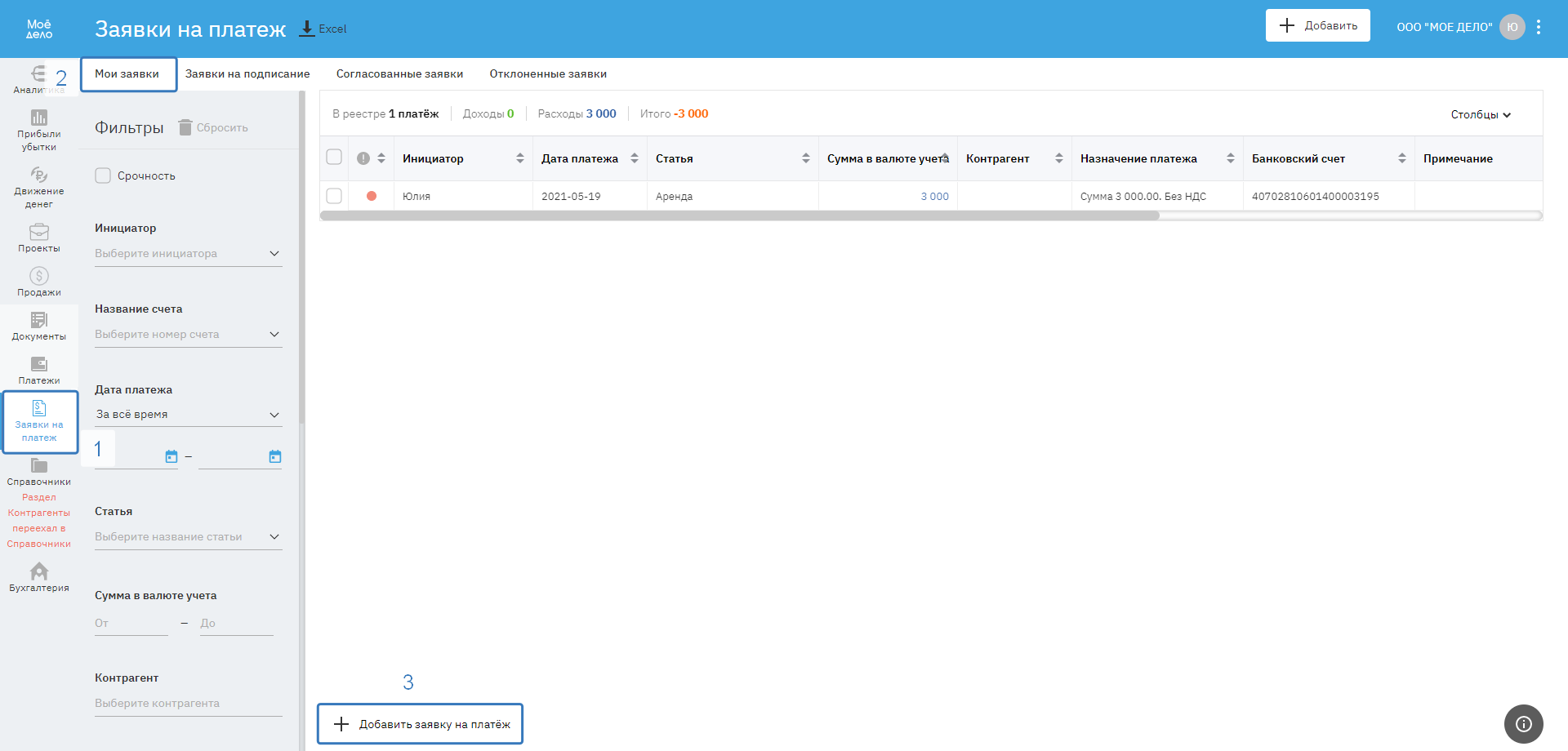
Task: Open the Столбцы column selector
Action: [1481, 114]
